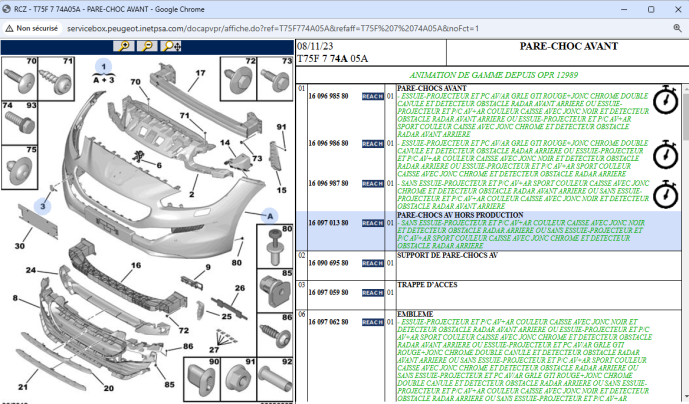Image resolution: width=689 pixels, height=404 pixels.
Task: Click the timer icon for part 16 096 987 80
Action: coord(665,194)
